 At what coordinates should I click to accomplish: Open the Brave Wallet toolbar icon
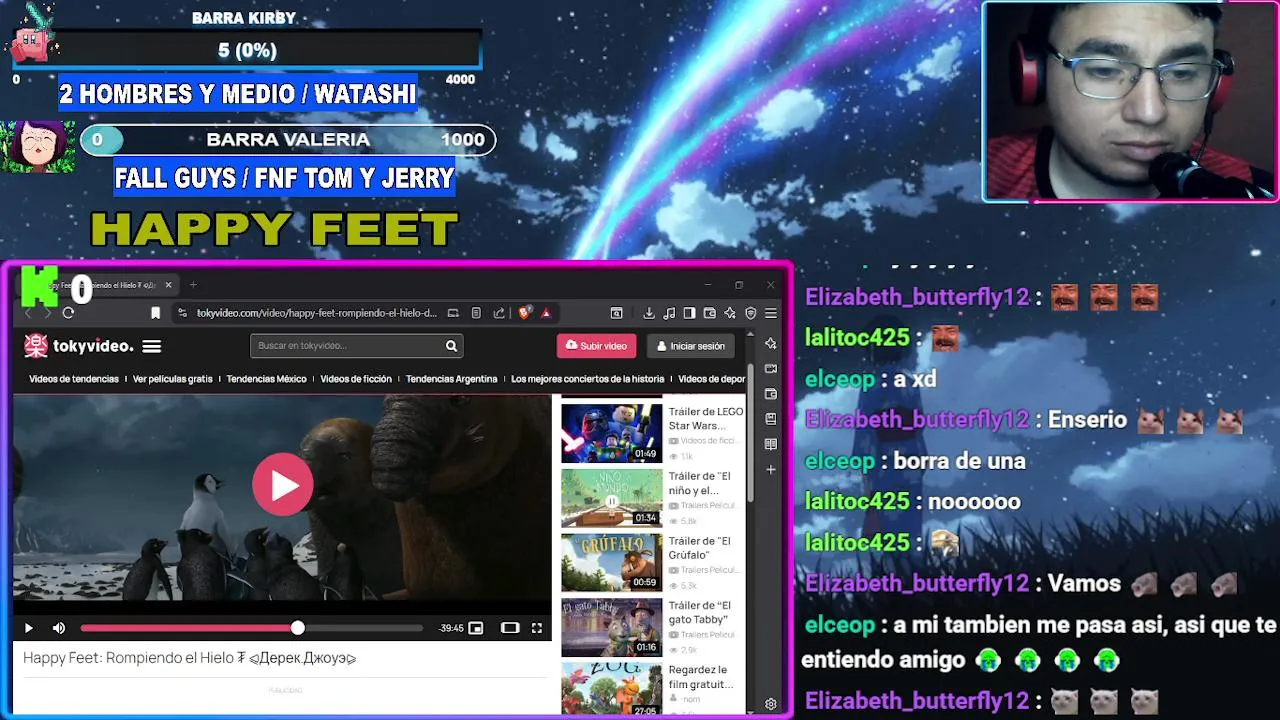point(709,313)
